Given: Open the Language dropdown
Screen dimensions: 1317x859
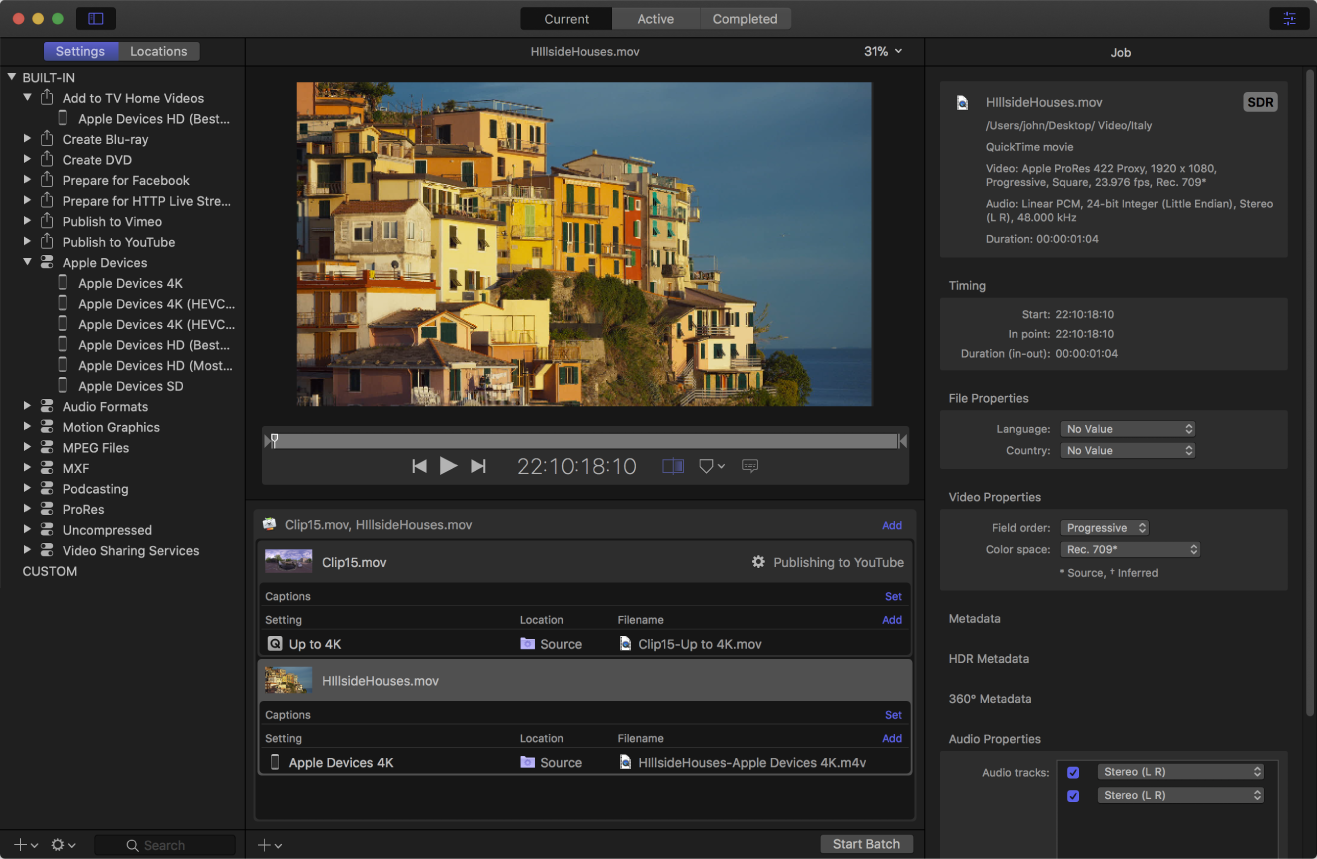Looking at the screenshot, I should click(x=1128, y=429).
